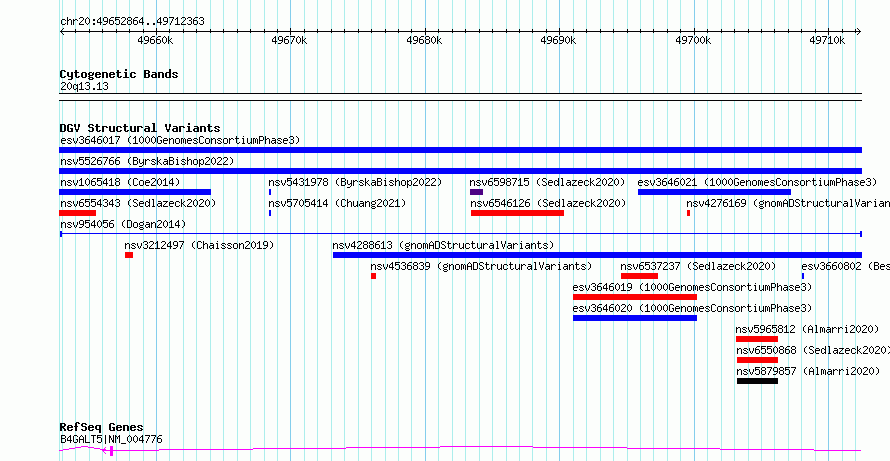Click the black bar of nsv5879857
Viewport: 890px width, 461px height.
(757, 381)
